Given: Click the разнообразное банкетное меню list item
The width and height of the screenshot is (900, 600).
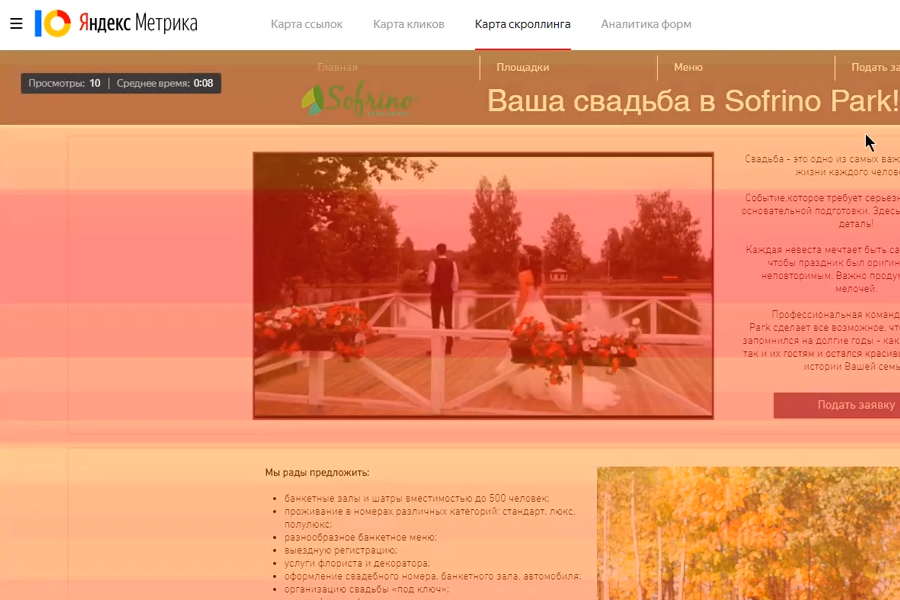Looking at the screenshot, I should pyautogui.click(x=360, y=537).
